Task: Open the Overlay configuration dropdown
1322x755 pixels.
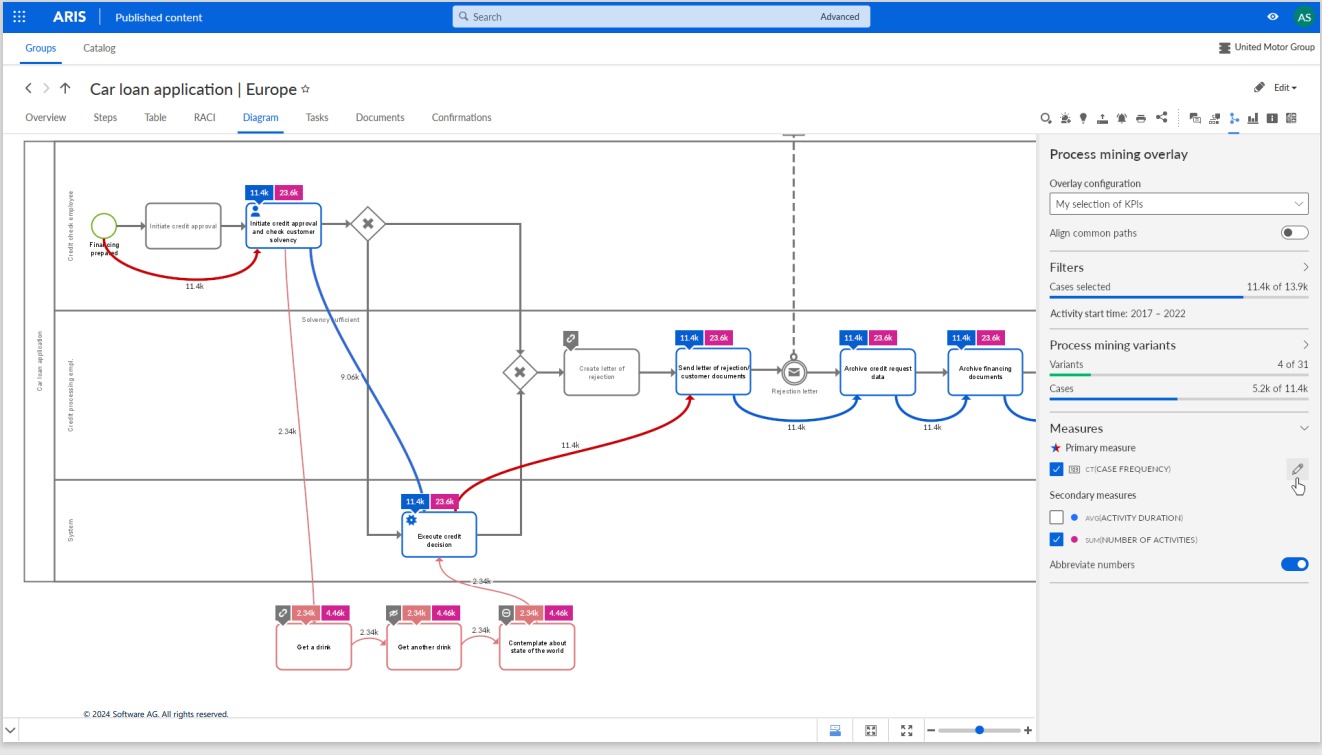Action: pos(1179,204)
